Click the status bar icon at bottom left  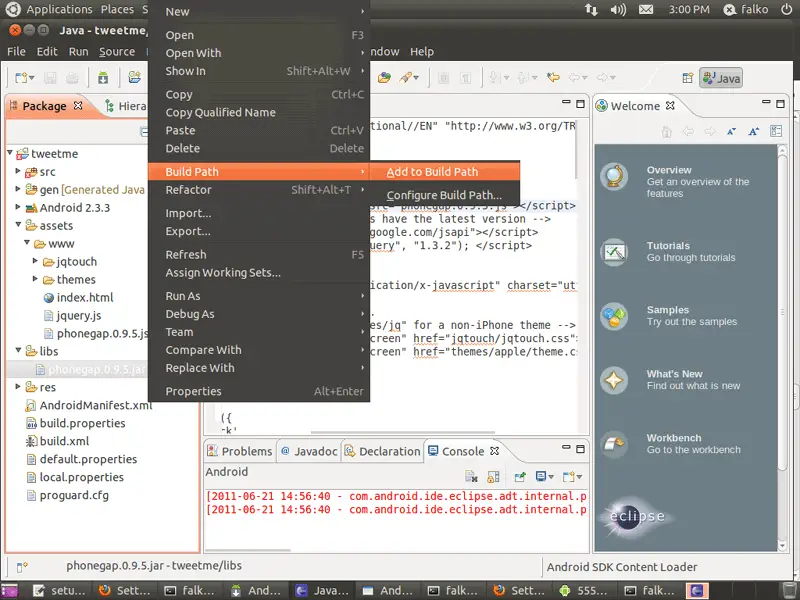(x=22, y=567)
